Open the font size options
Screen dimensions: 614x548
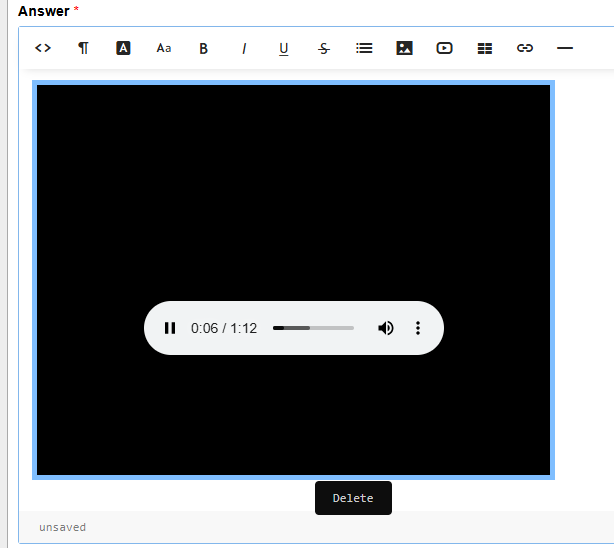(164, 48)
